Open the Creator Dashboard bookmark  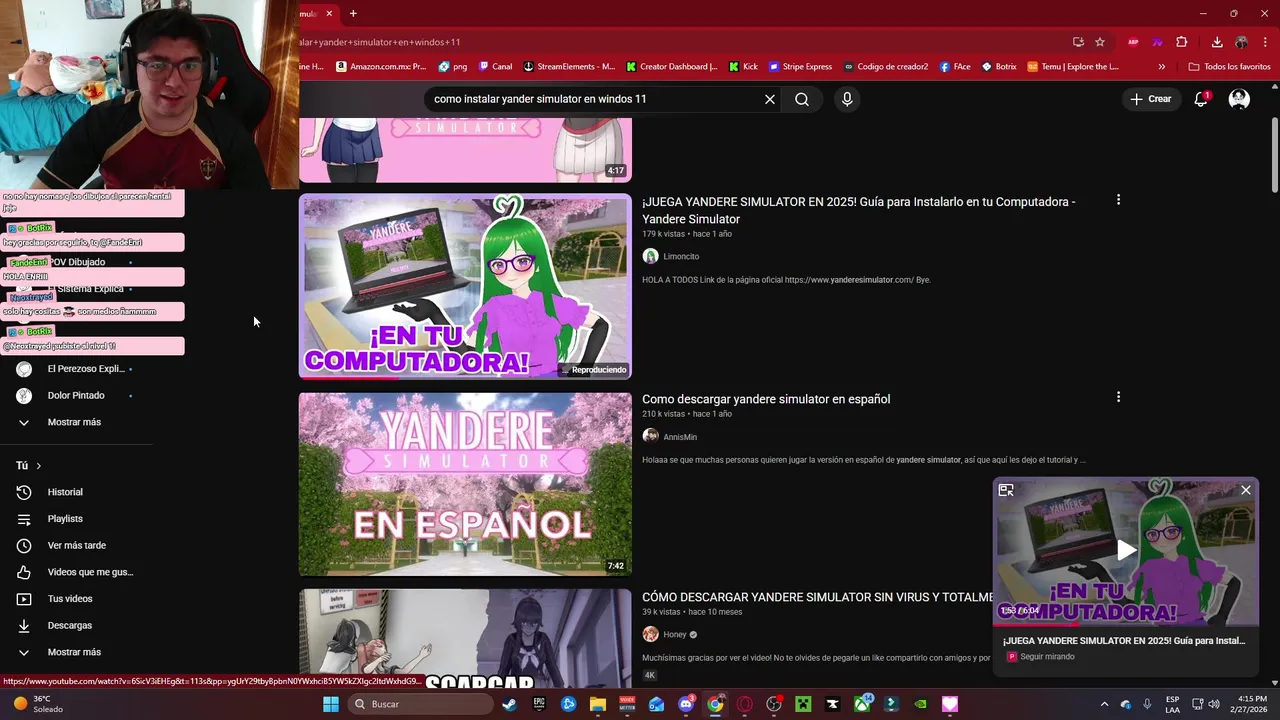[672, 67]
